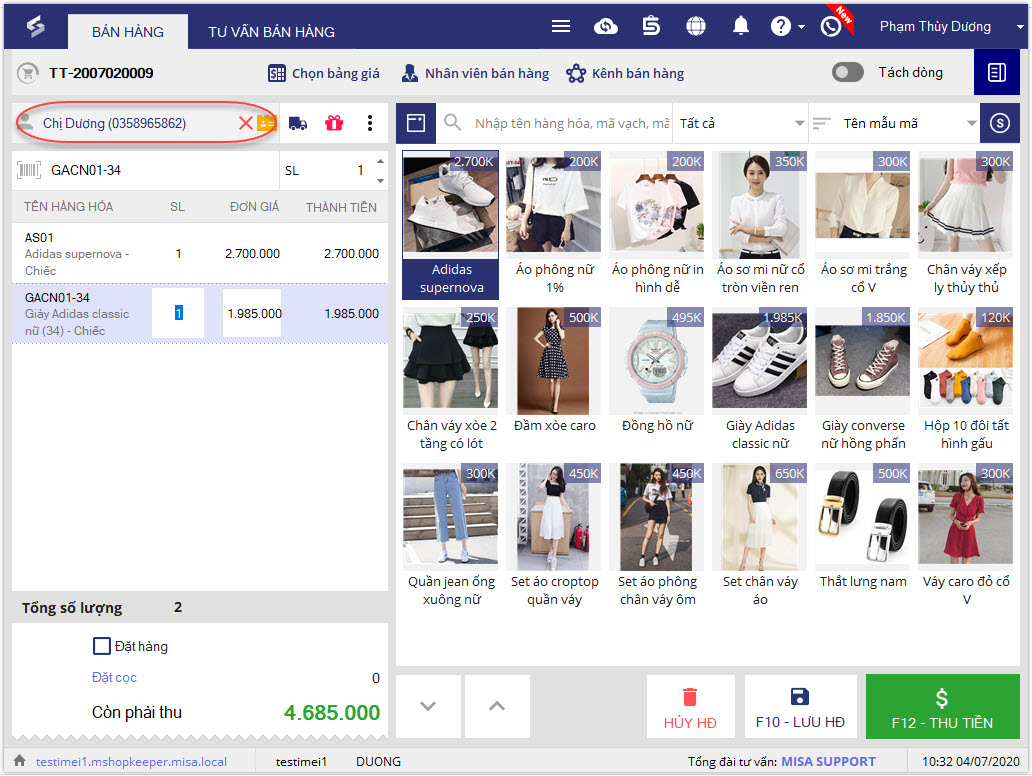Select Thắt lưng nam product
Image resolution: width=1032 pixels, height=776 pixels.
863,528
